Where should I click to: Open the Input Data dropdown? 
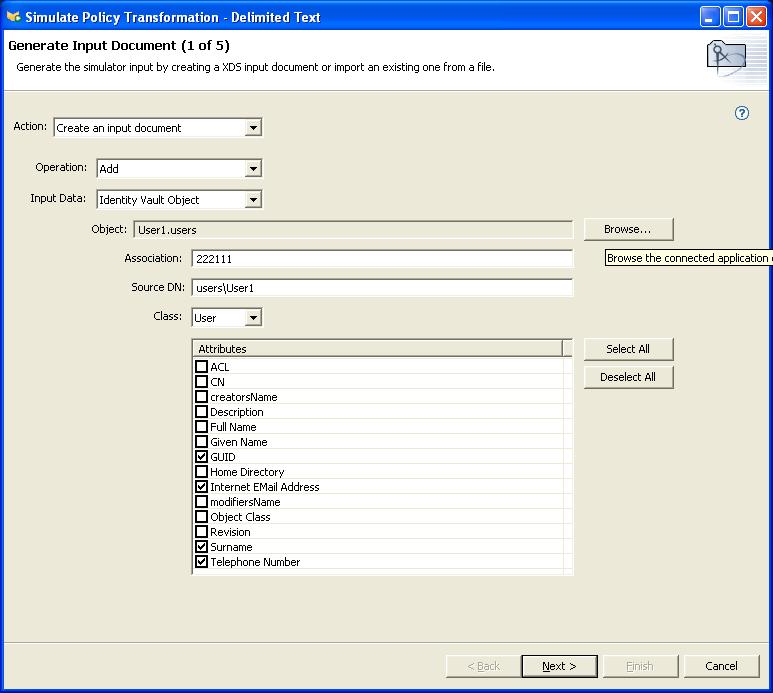click(x=253, y=200)
